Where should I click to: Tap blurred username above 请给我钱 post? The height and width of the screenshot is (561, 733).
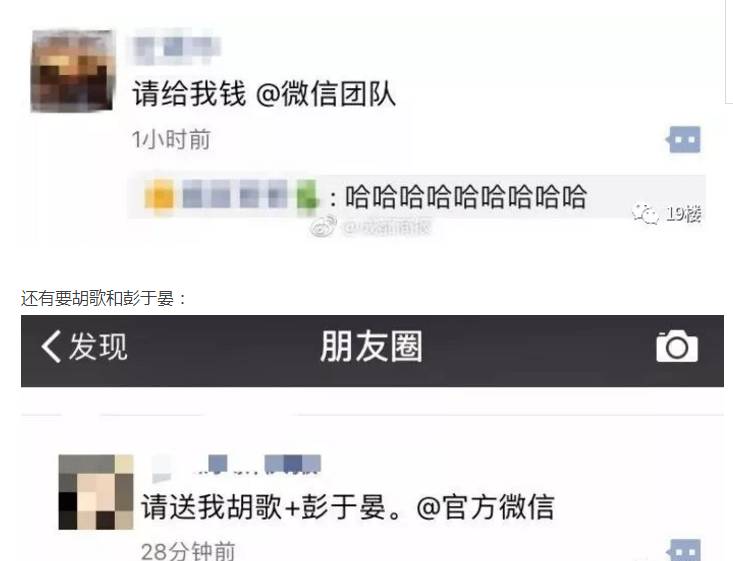tap(176, 48)
